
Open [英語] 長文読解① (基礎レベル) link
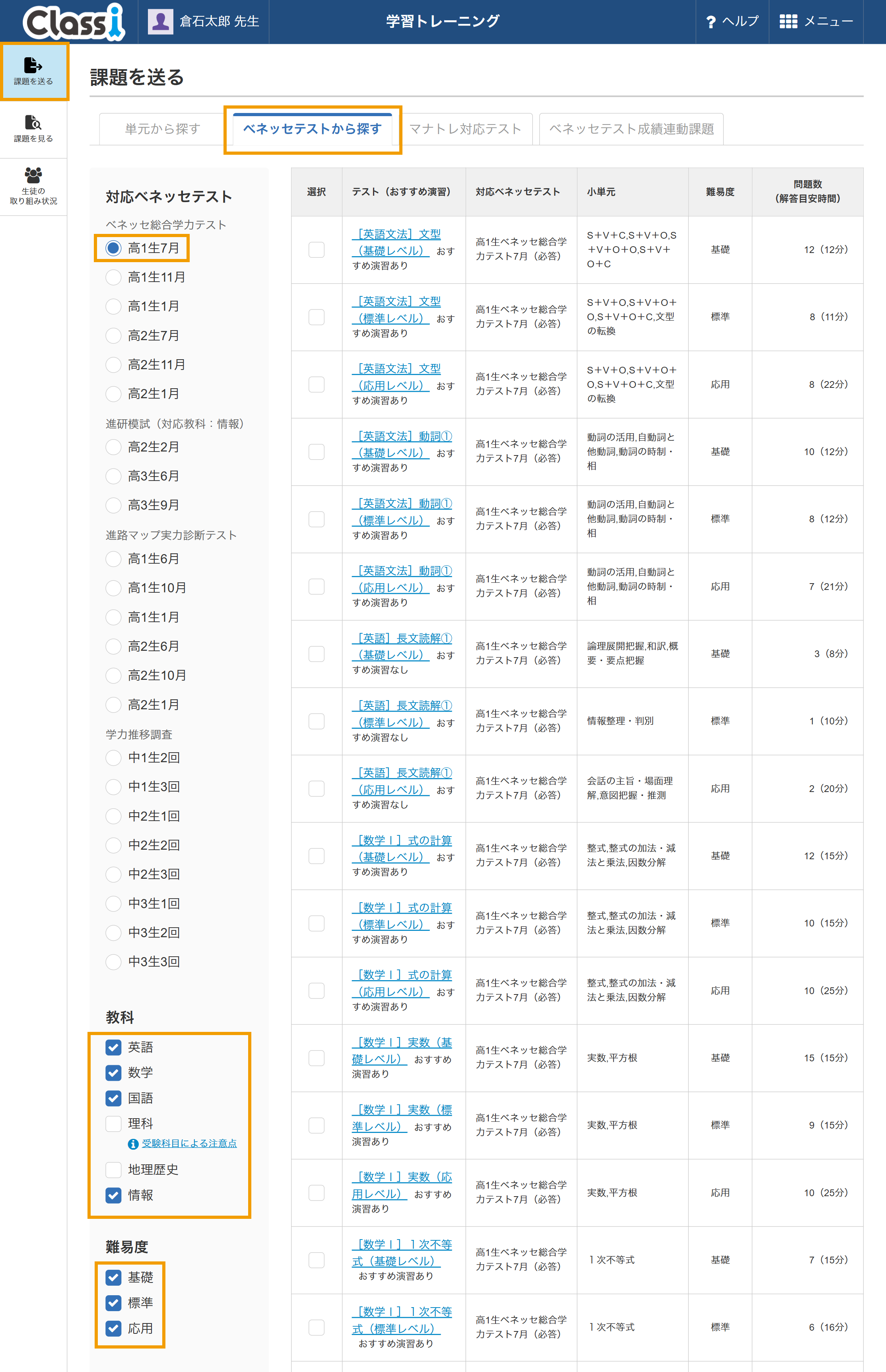coord(402,646)
